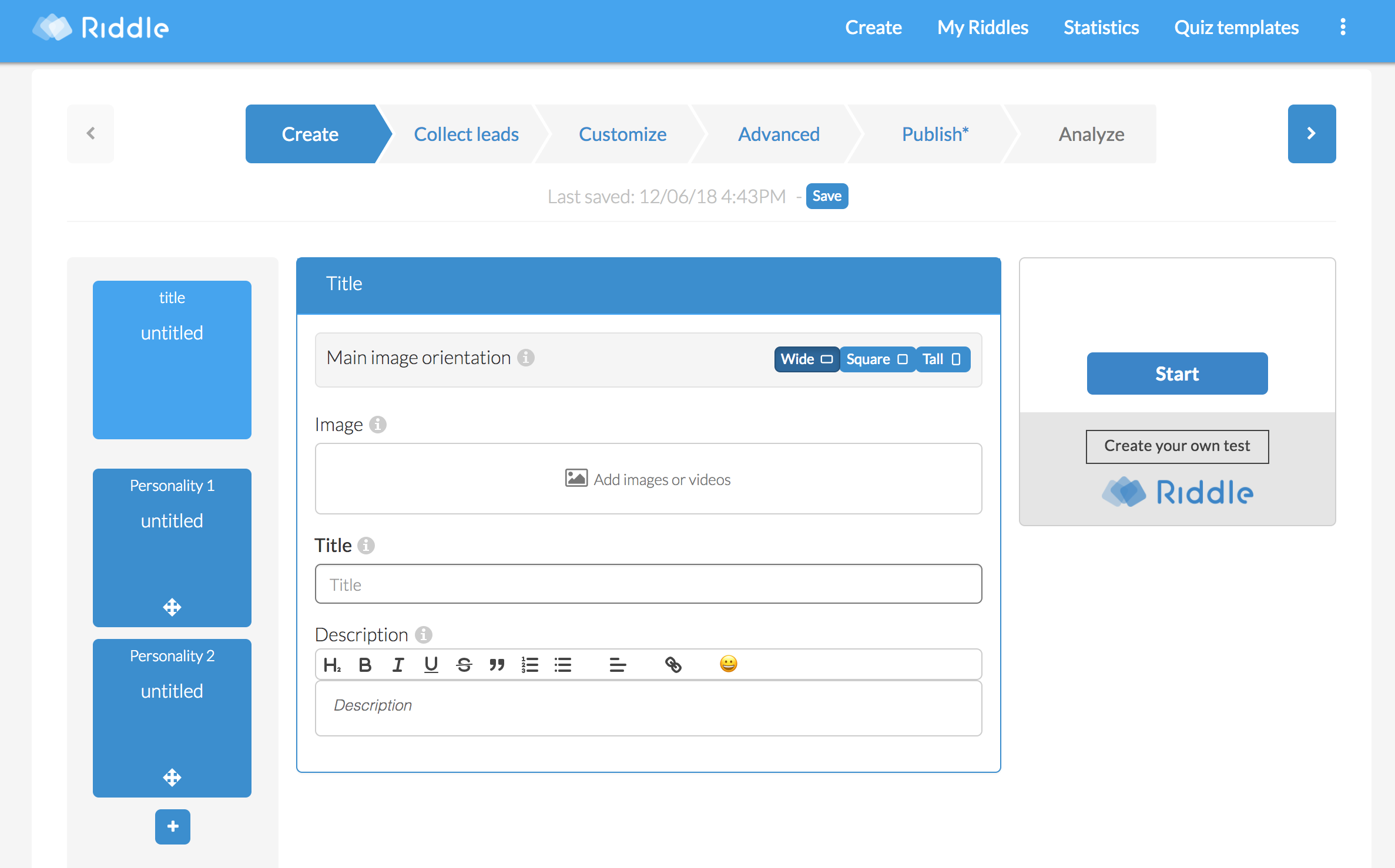Click Riddle logo in preview footer
Screen dimensions: 1395x868
pyautogui.click(x=1177, y=492)
